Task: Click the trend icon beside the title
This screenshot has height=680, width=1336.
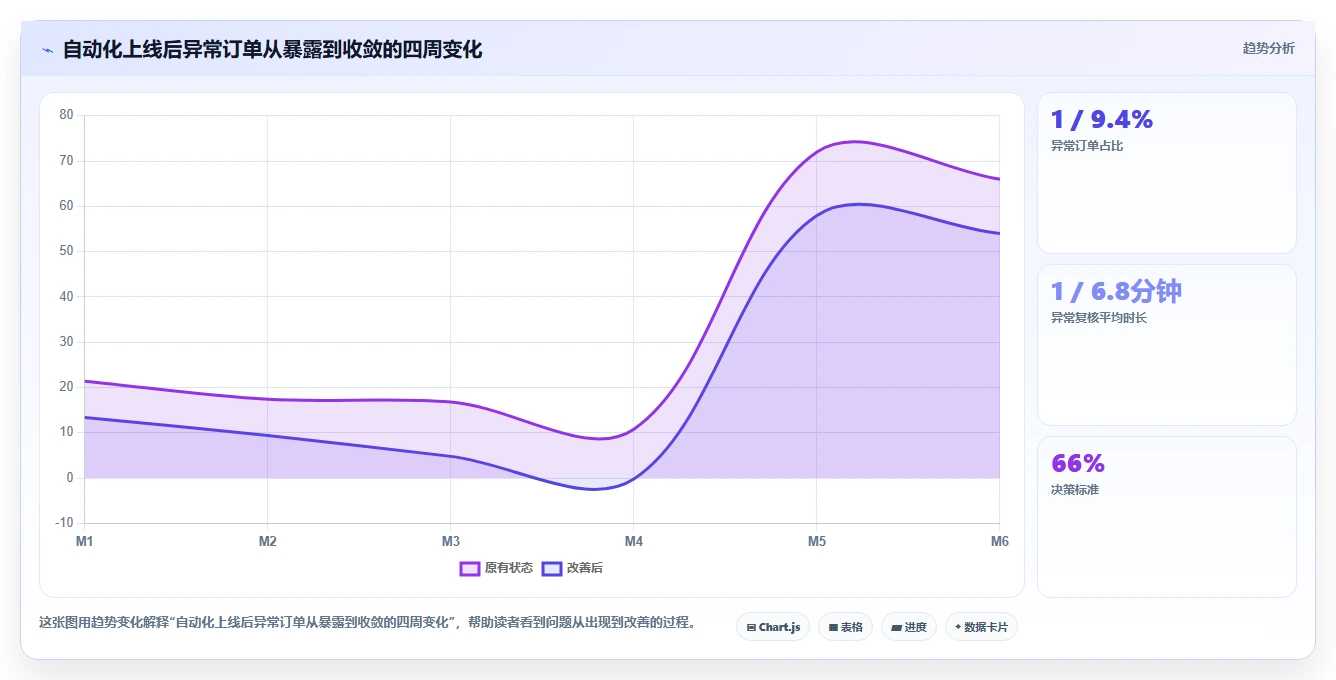Action: point(47,49)
